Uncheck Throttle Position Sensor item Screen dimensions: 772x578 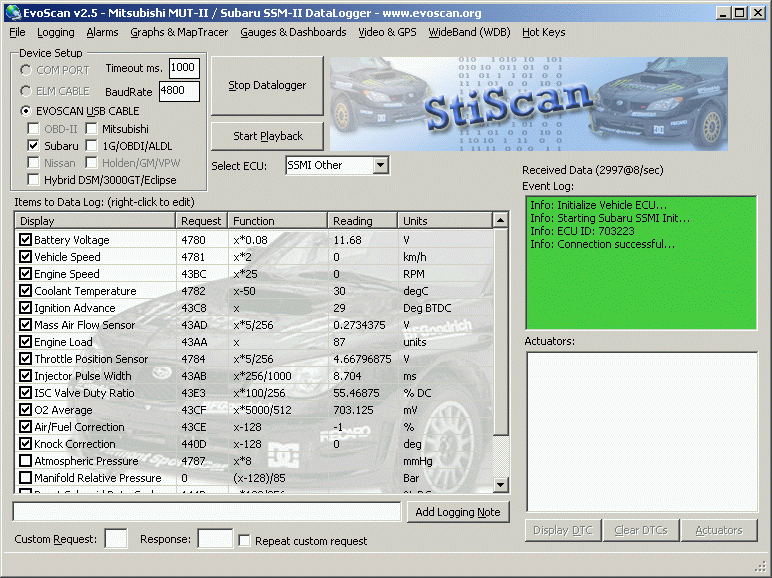coord(25,358)
